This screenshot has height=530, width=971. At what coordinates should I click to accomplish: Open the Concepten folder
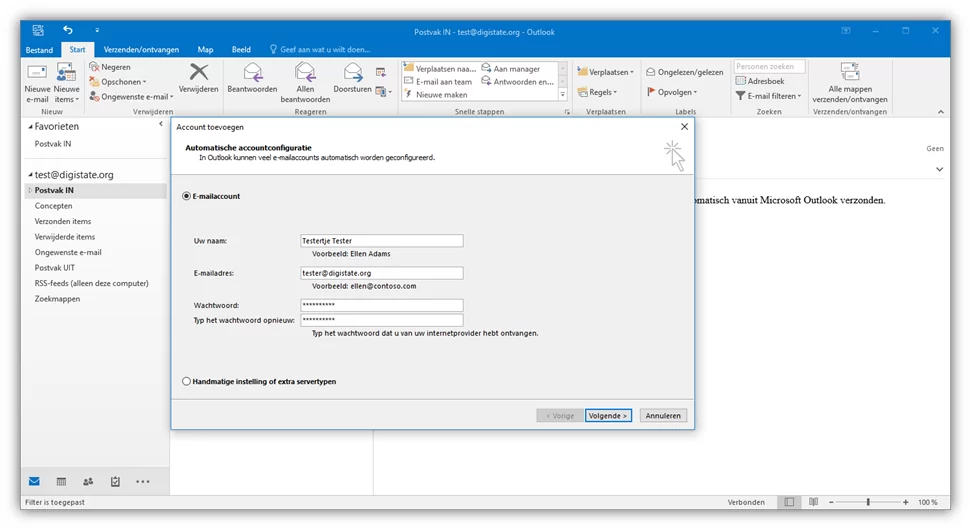pos(53,206)
